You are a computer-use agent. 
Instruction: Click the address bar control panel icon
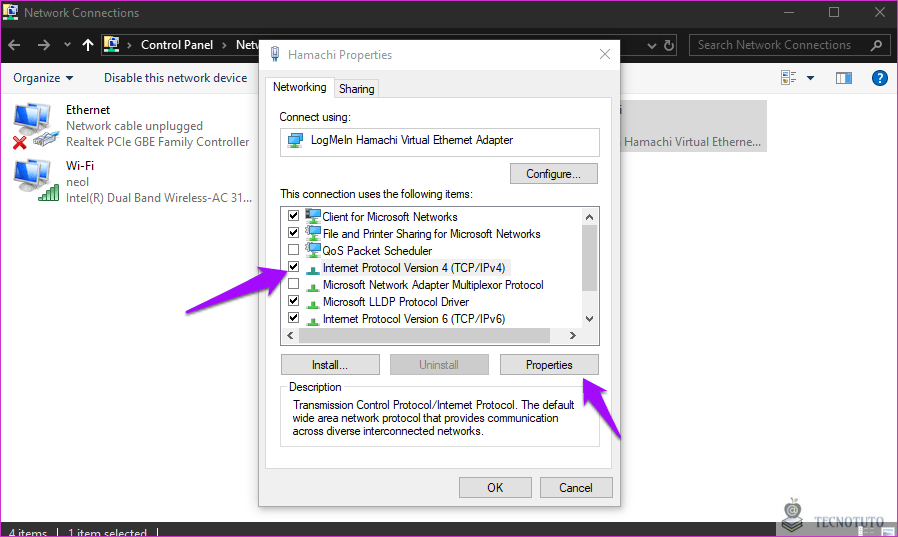111,44
